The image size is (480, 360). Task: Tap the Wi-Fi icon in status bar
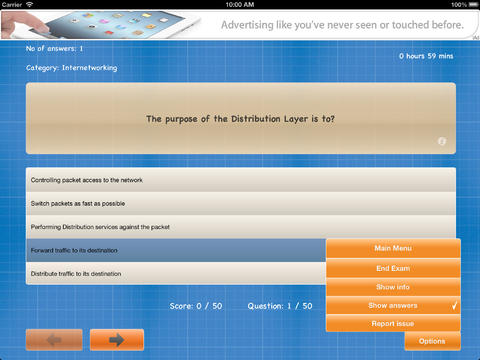coord(30,4)
